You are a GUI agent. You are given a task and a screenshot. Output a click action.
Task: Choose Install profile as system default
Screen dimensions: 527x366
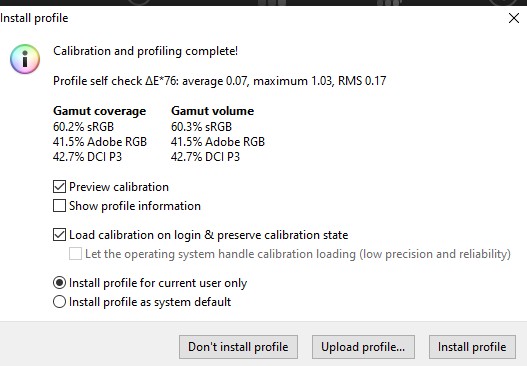pos(59,302)
